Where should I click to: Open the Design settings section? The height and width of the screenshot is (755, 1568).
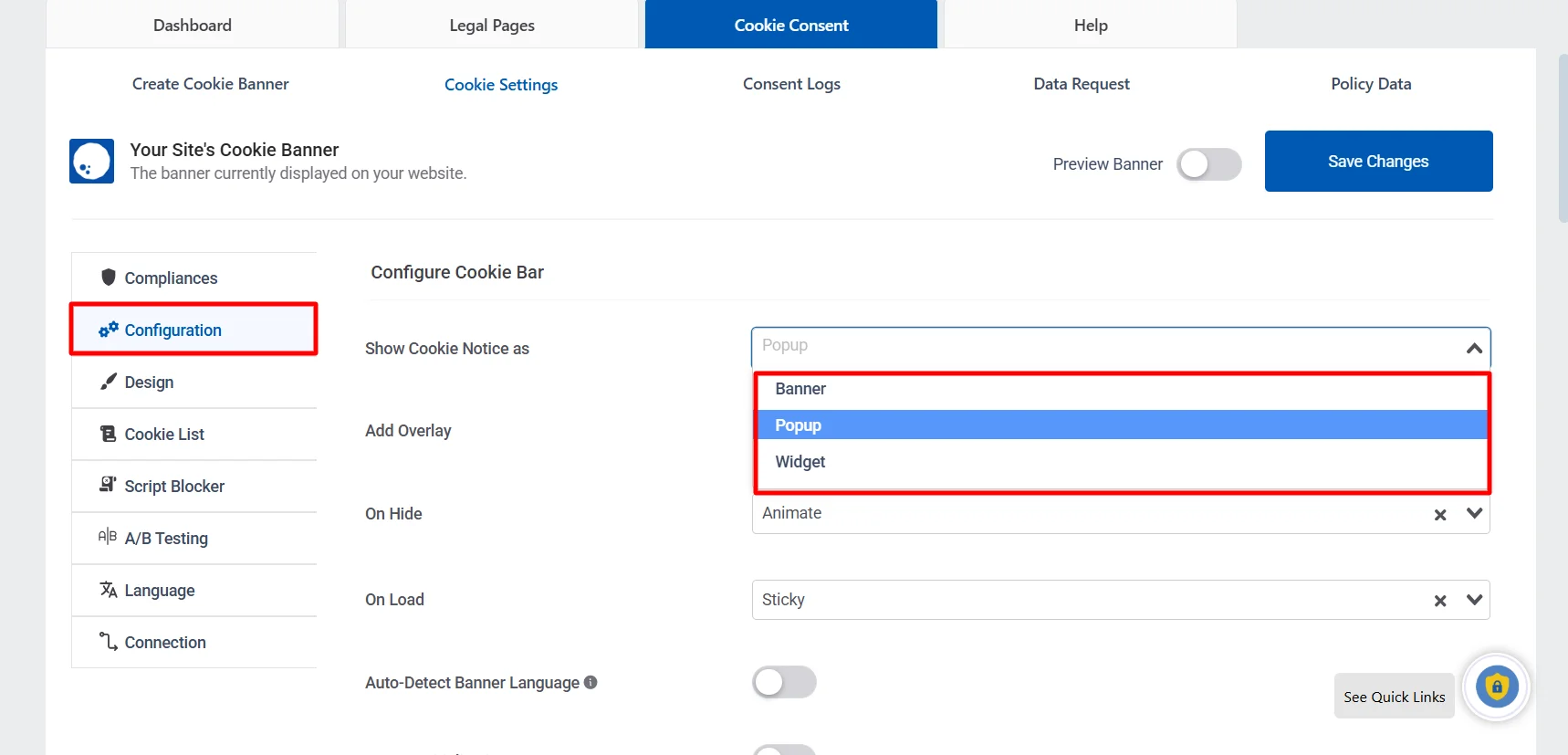194,382
